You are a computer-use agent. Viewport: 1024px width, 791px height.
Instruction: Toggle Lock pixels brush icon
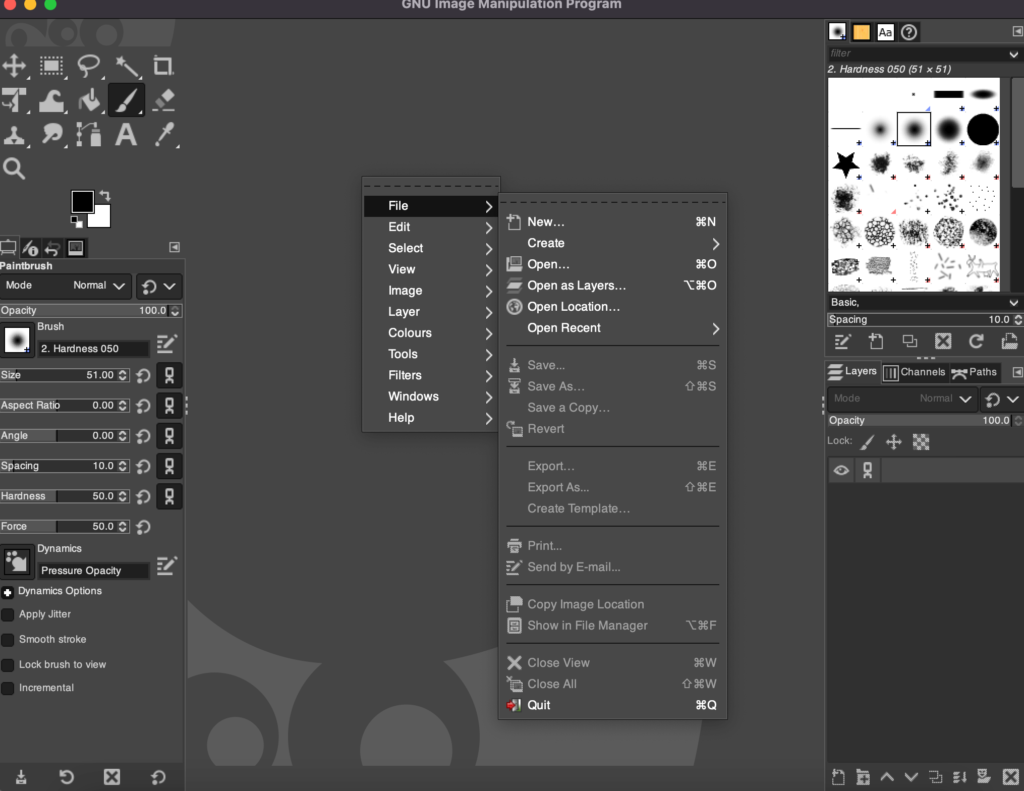pyautogui.click(x=867, y=442)
